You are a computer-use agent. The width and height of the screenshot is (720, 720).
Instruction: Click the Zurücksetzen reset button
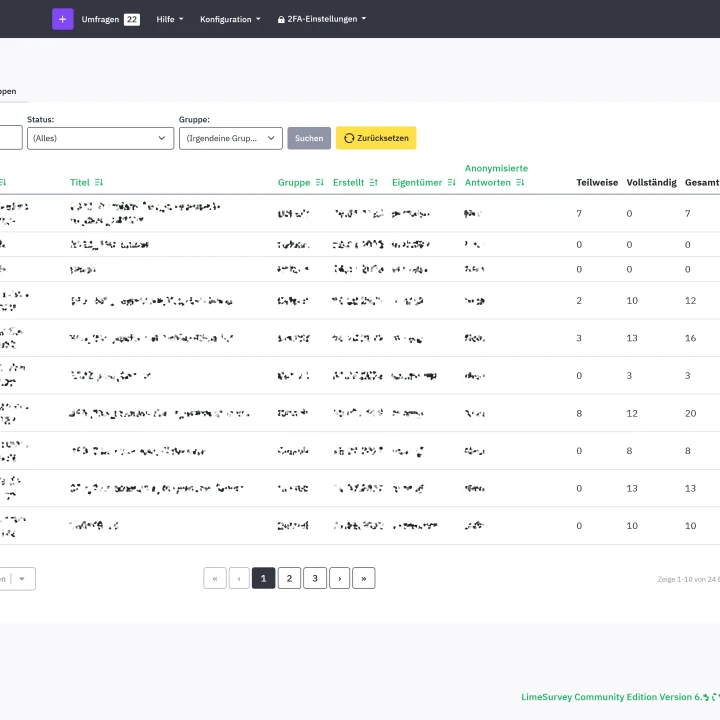(x=376, y=138)
